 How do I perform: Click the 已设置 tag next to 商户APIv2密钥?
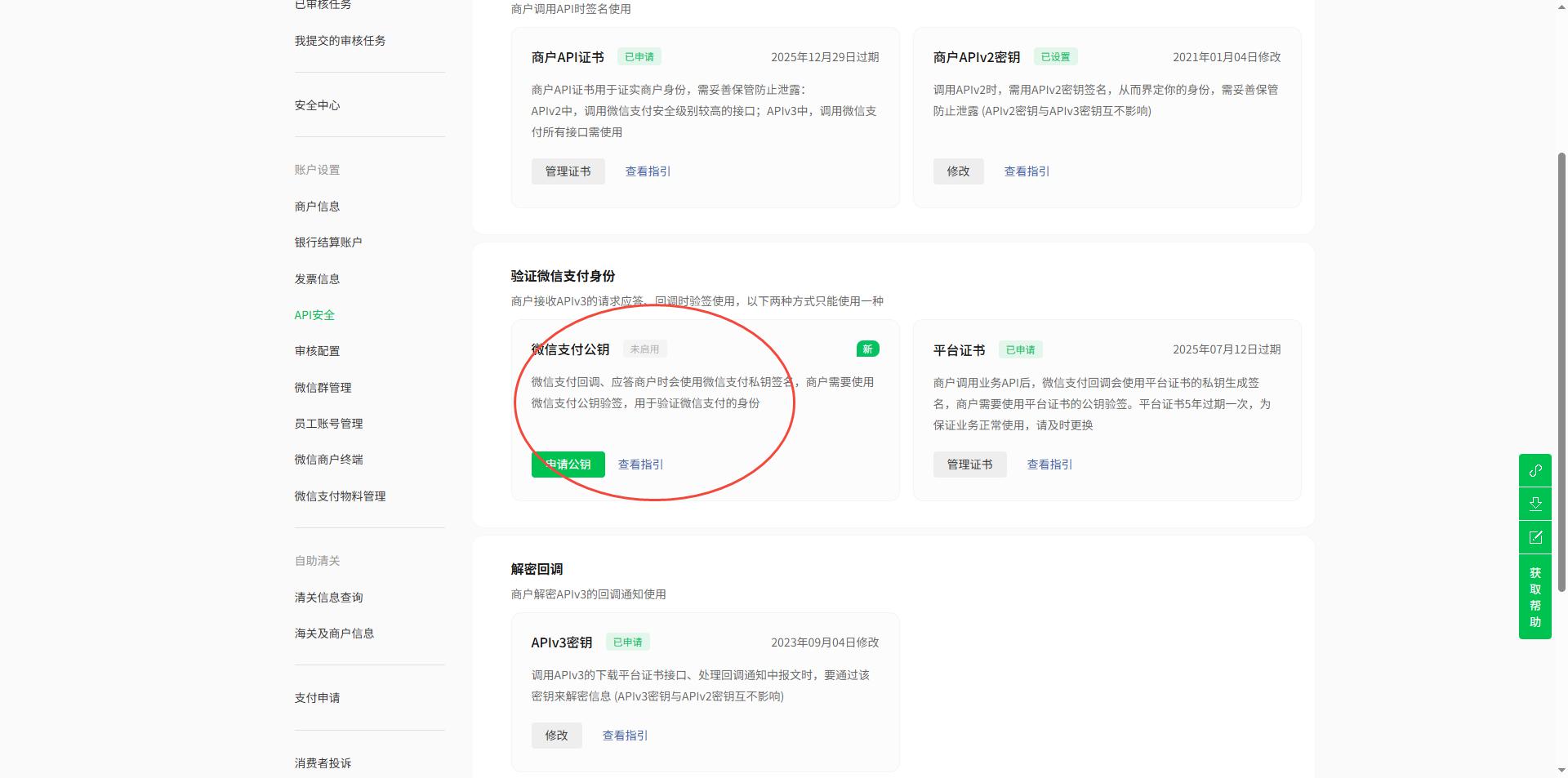coord(1055,57)
